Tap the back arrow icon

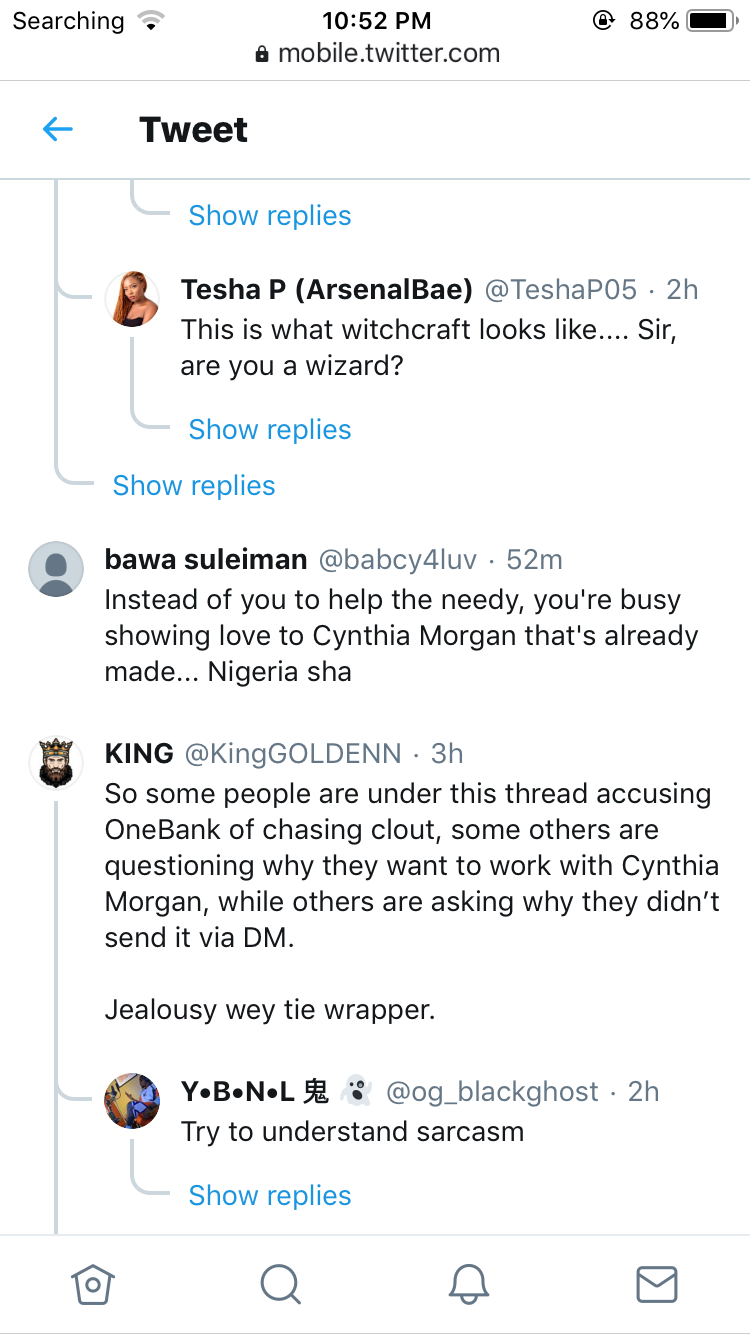point(58,129)
